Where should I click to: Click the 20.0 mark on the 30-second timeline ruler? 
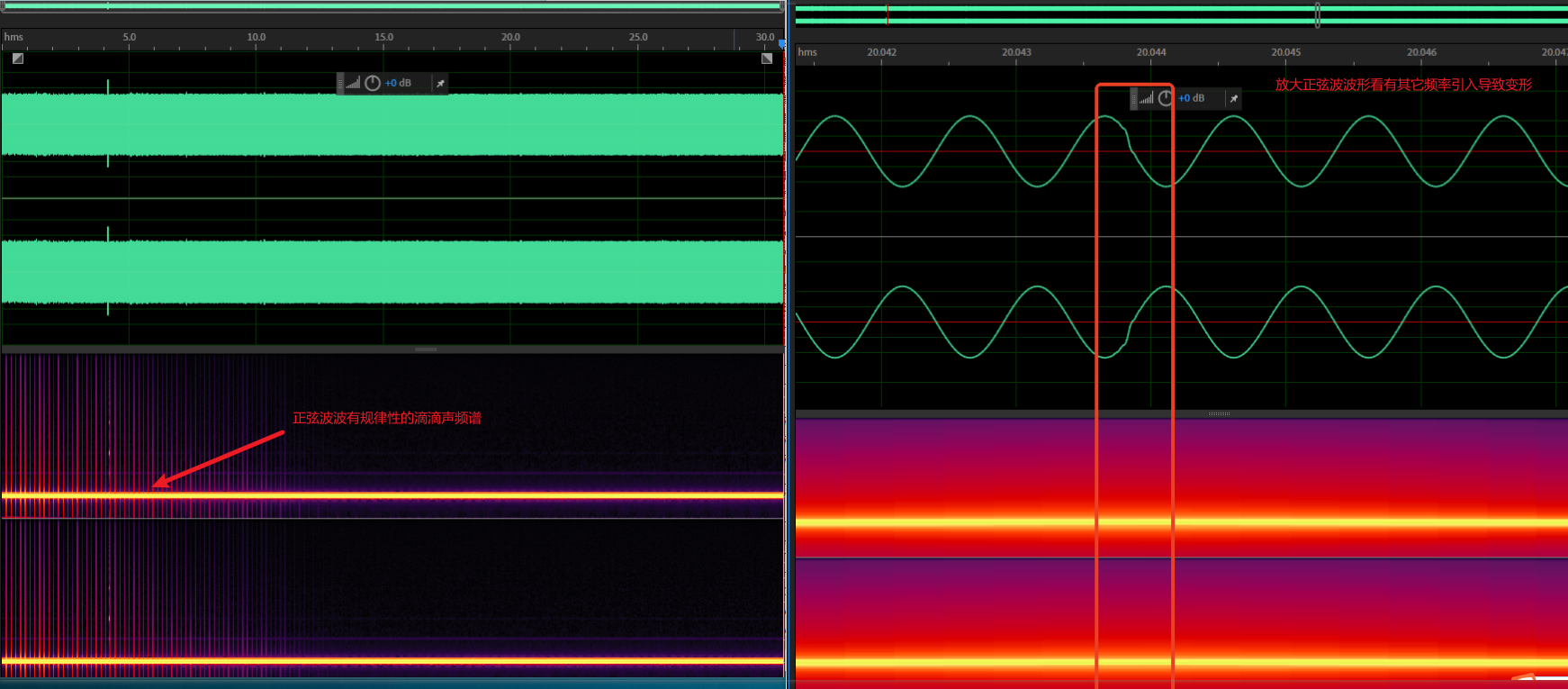pyautogui.click(x=510, y=37)
